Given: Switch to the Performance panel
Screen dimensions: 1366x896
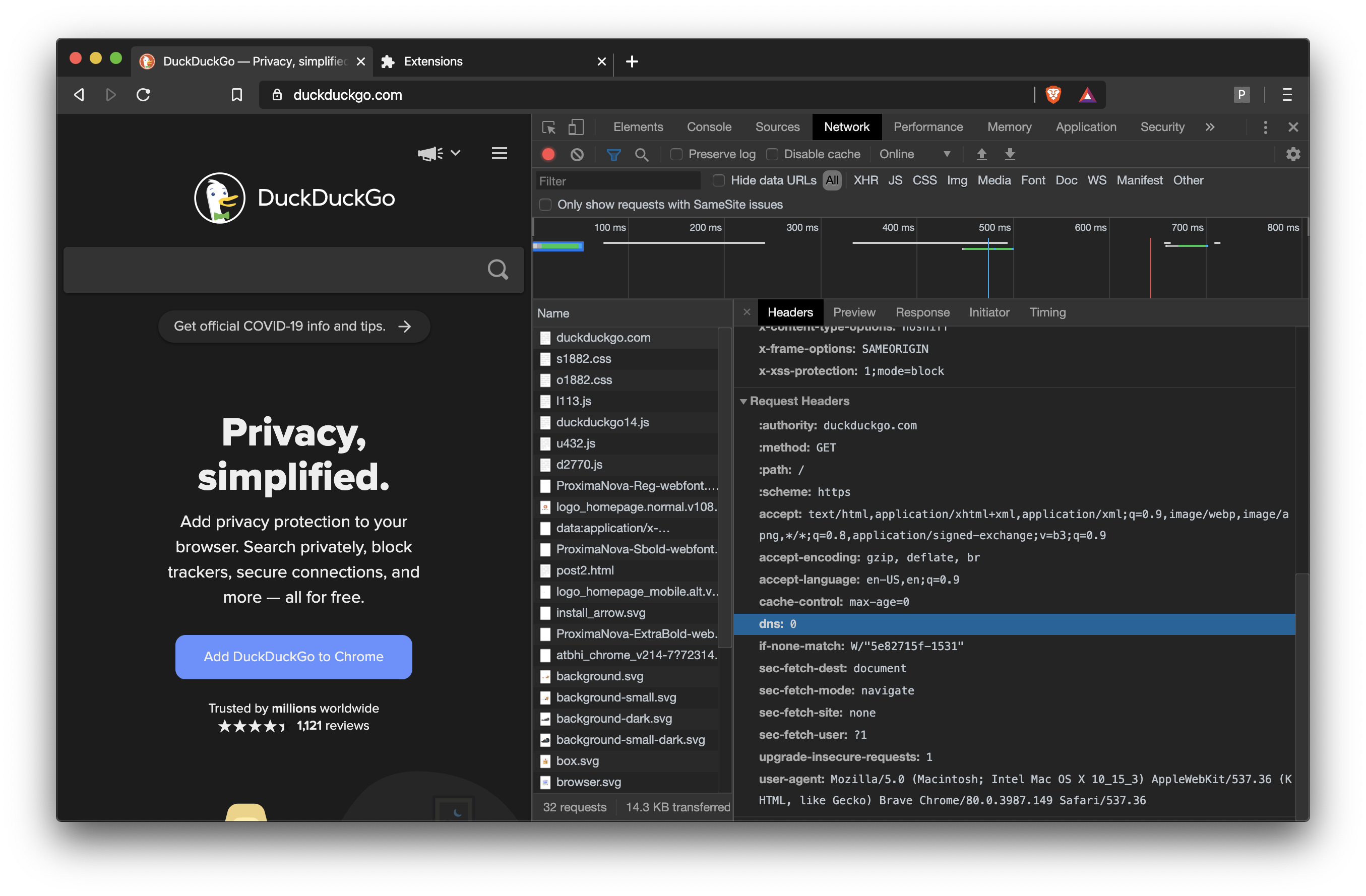Looking at the screenshot, I should [x=927, y=127].
